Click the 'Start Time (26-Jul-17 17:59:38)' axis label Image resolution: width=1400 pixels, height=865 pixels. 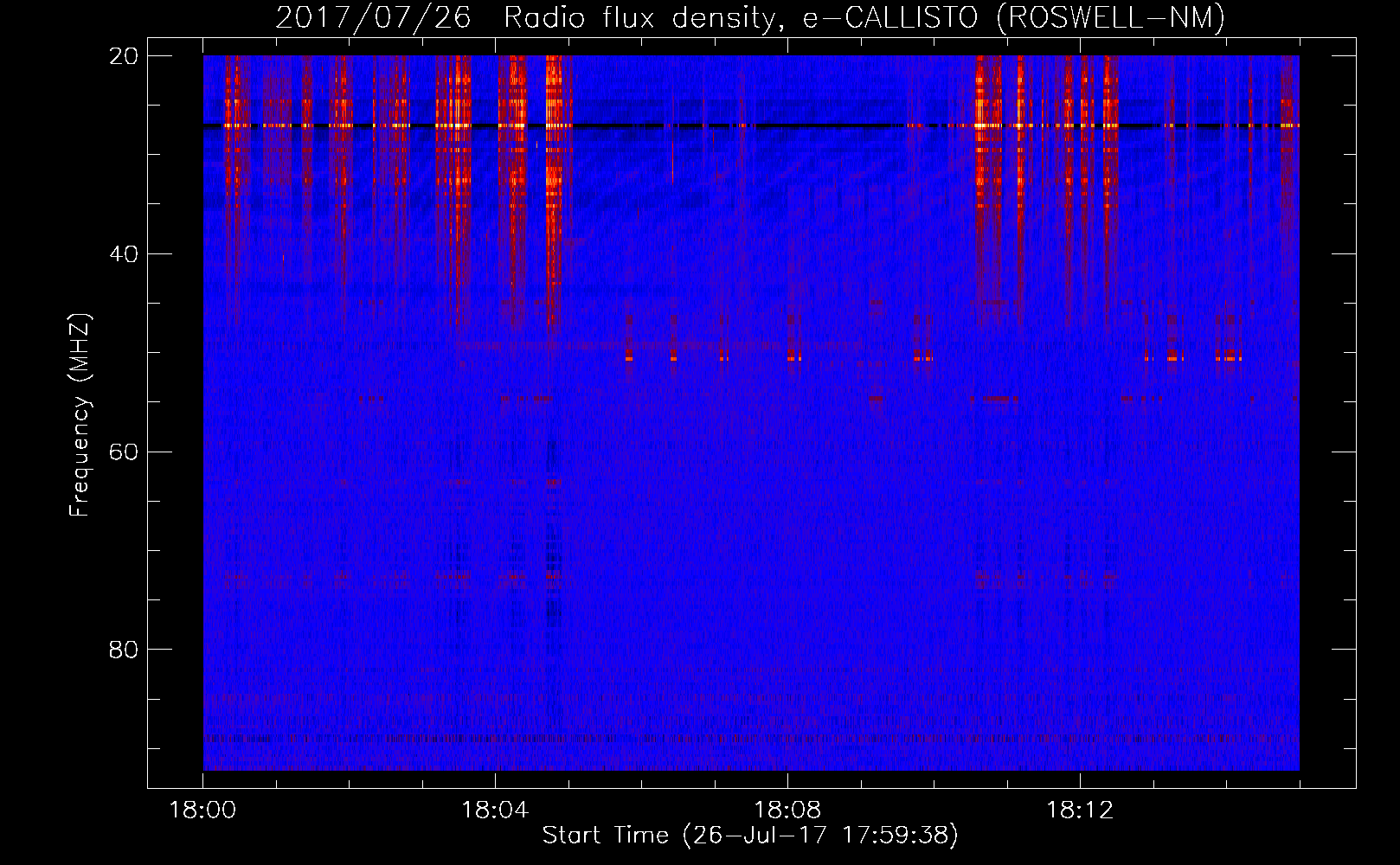click(750, 836)
